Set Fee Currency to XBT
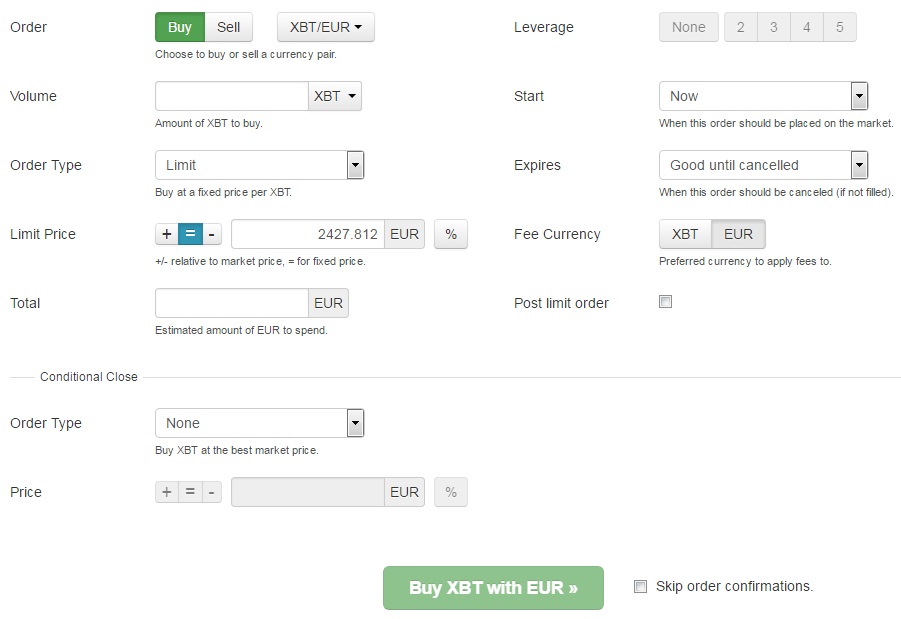 pyautogui.click(x=685, y=234)
